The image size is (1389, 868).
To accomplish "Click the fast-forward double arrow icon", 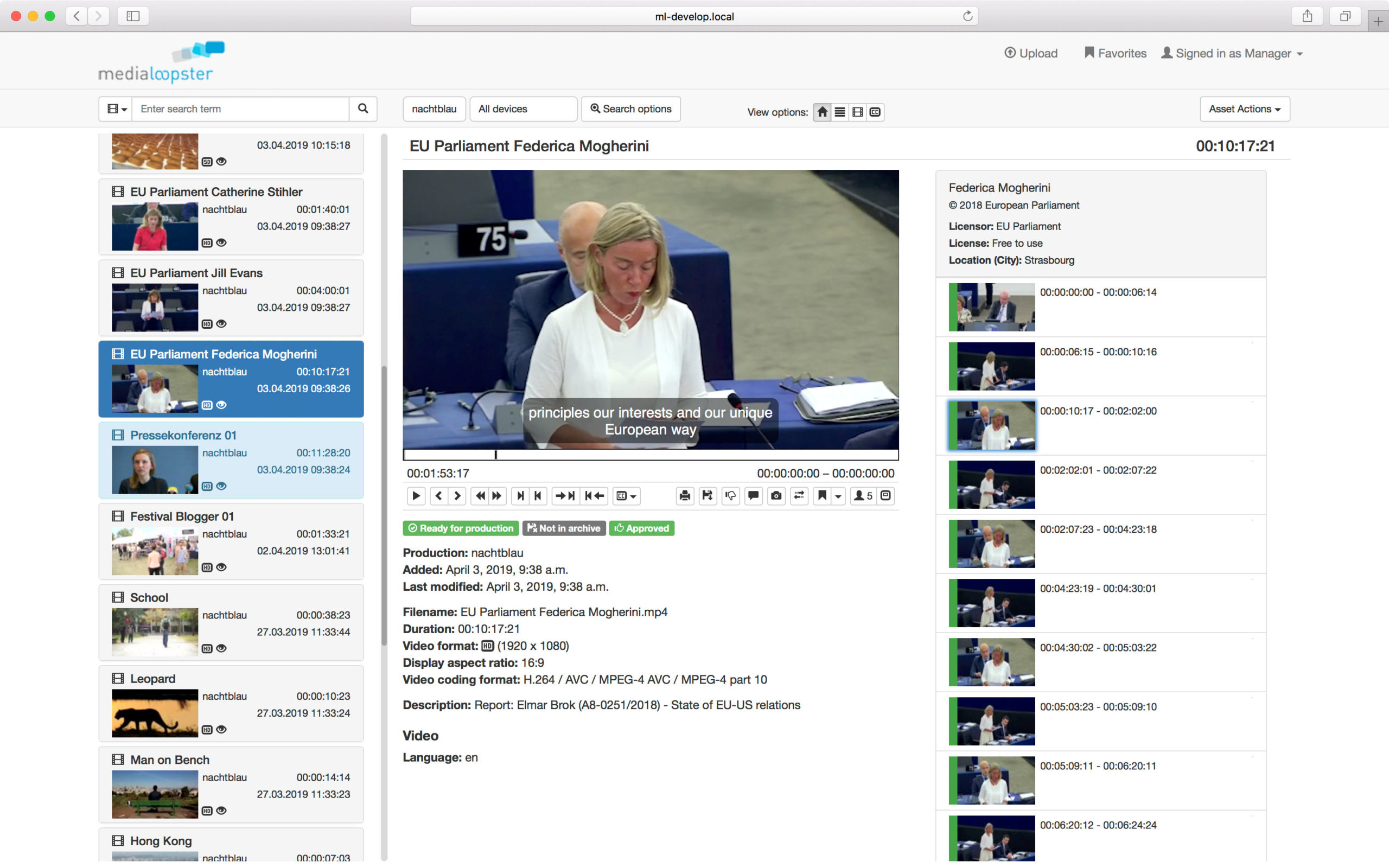I will [x=497, y=495].
